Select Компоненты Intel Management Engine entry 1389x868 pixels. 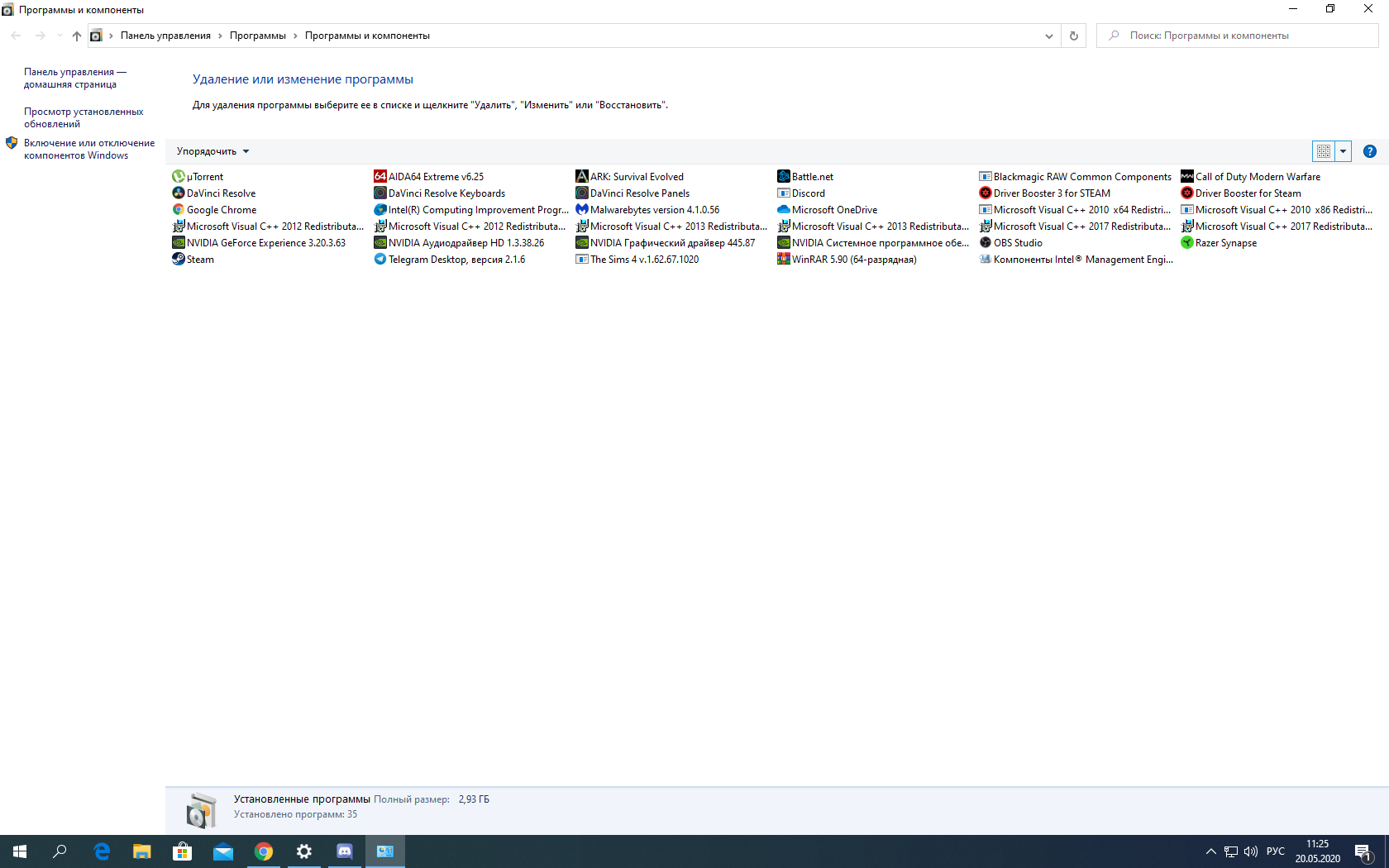point(1076,259)
